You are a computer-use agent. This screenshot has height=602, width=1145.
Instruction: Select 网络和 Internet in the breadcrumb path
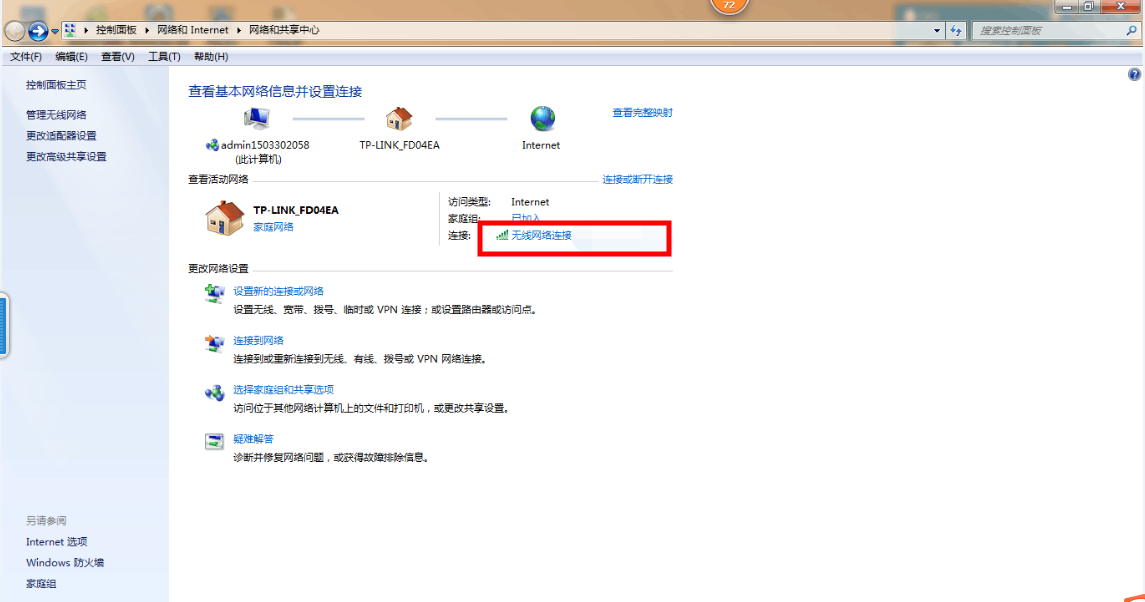pos(193,30)
